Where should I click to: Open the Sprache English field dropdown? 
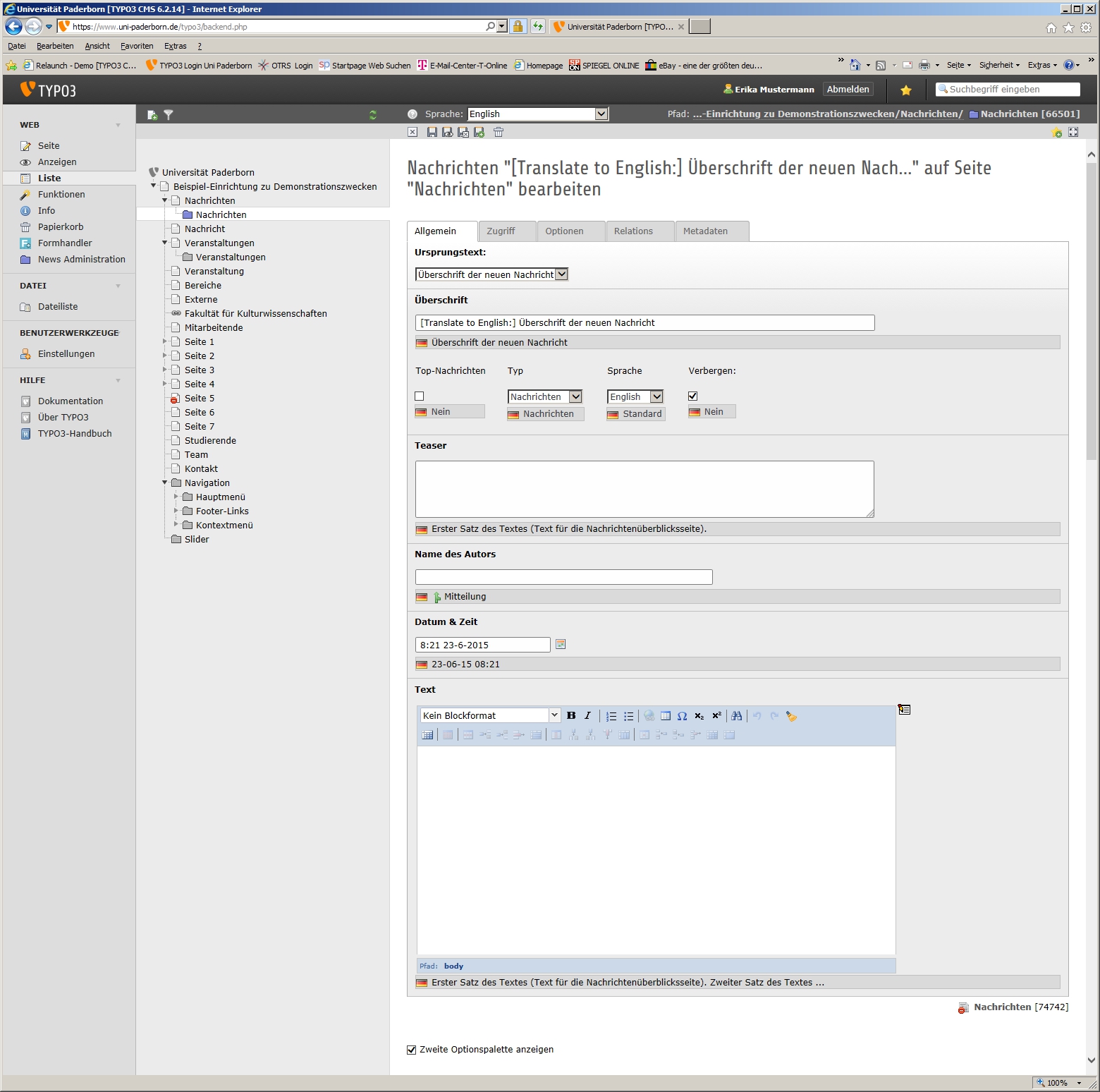(635, 396)
